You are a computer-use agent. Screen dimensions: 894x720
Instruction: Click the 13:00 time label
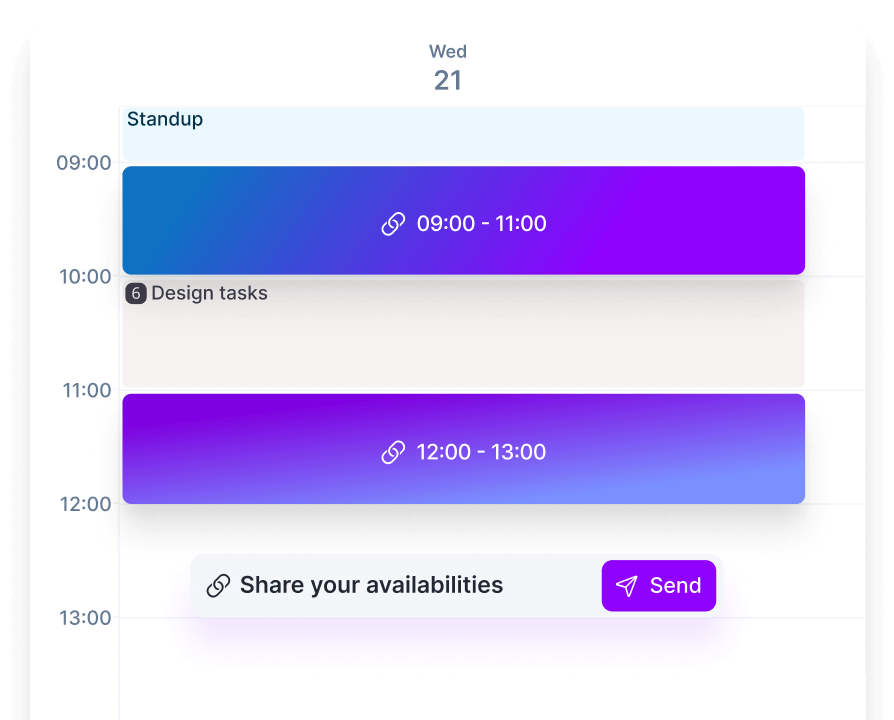85,618
